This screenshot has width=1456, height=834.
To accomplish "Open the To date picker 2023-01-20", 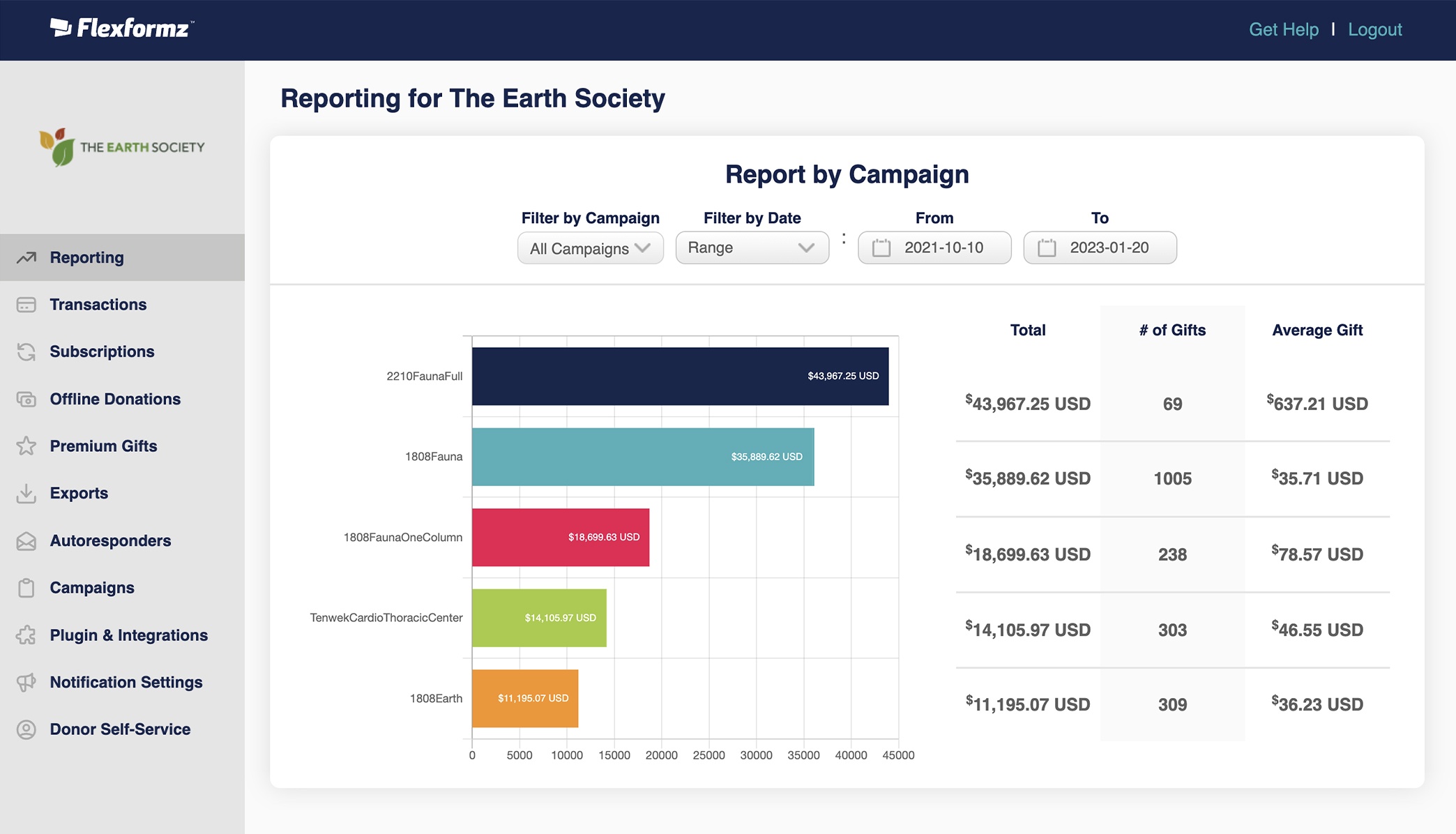I will tap(1100, 248).
